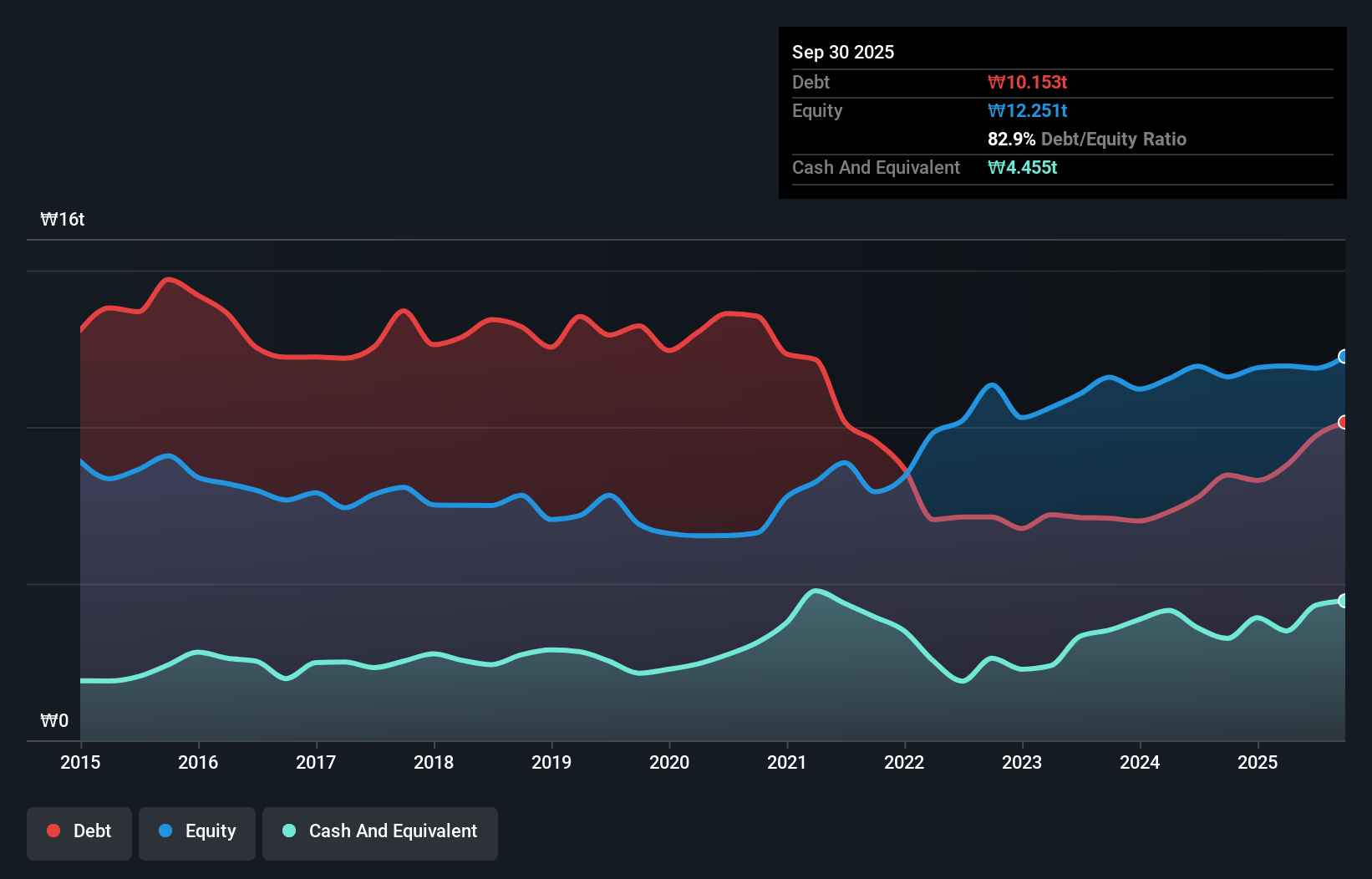This screenshot has height=879, width=1372.
Task: Select the teal Cash And Equivalent legend dot
Action: [287, 831]
